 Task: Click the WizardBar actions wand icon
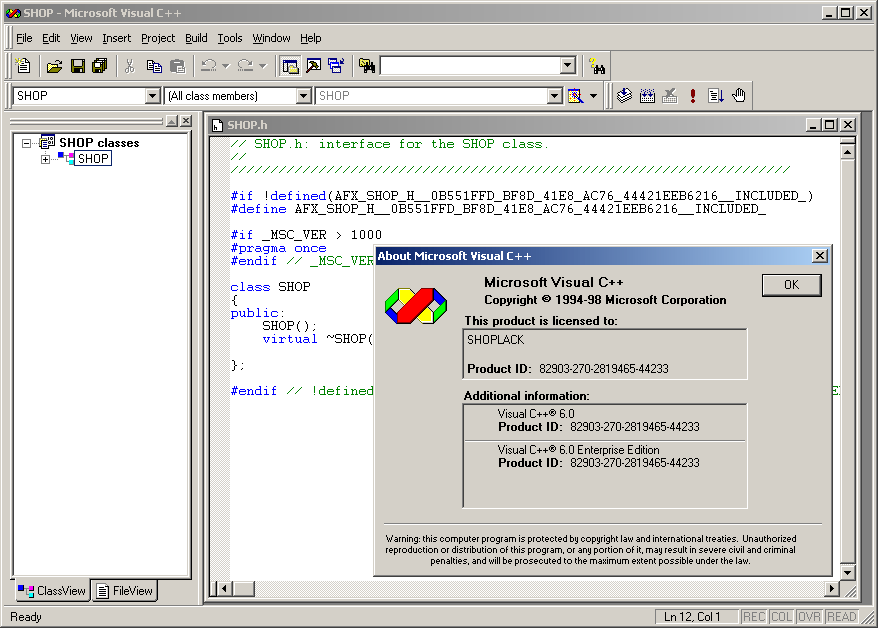click(x=575, y=96)
